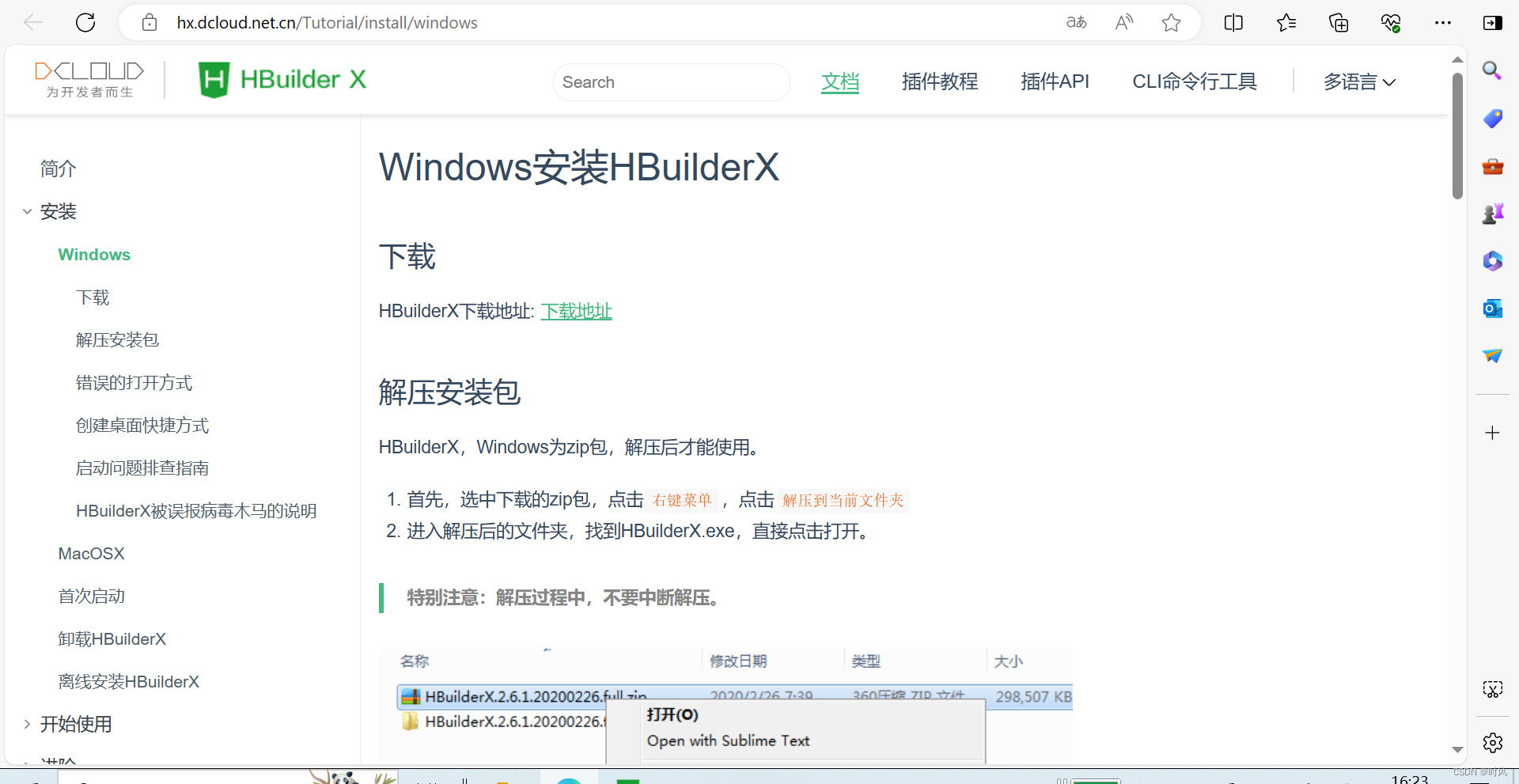The height and width of the screenshot is (784, 1519).
Task: Add page to favorites star icon
Action: point(1172,23)
